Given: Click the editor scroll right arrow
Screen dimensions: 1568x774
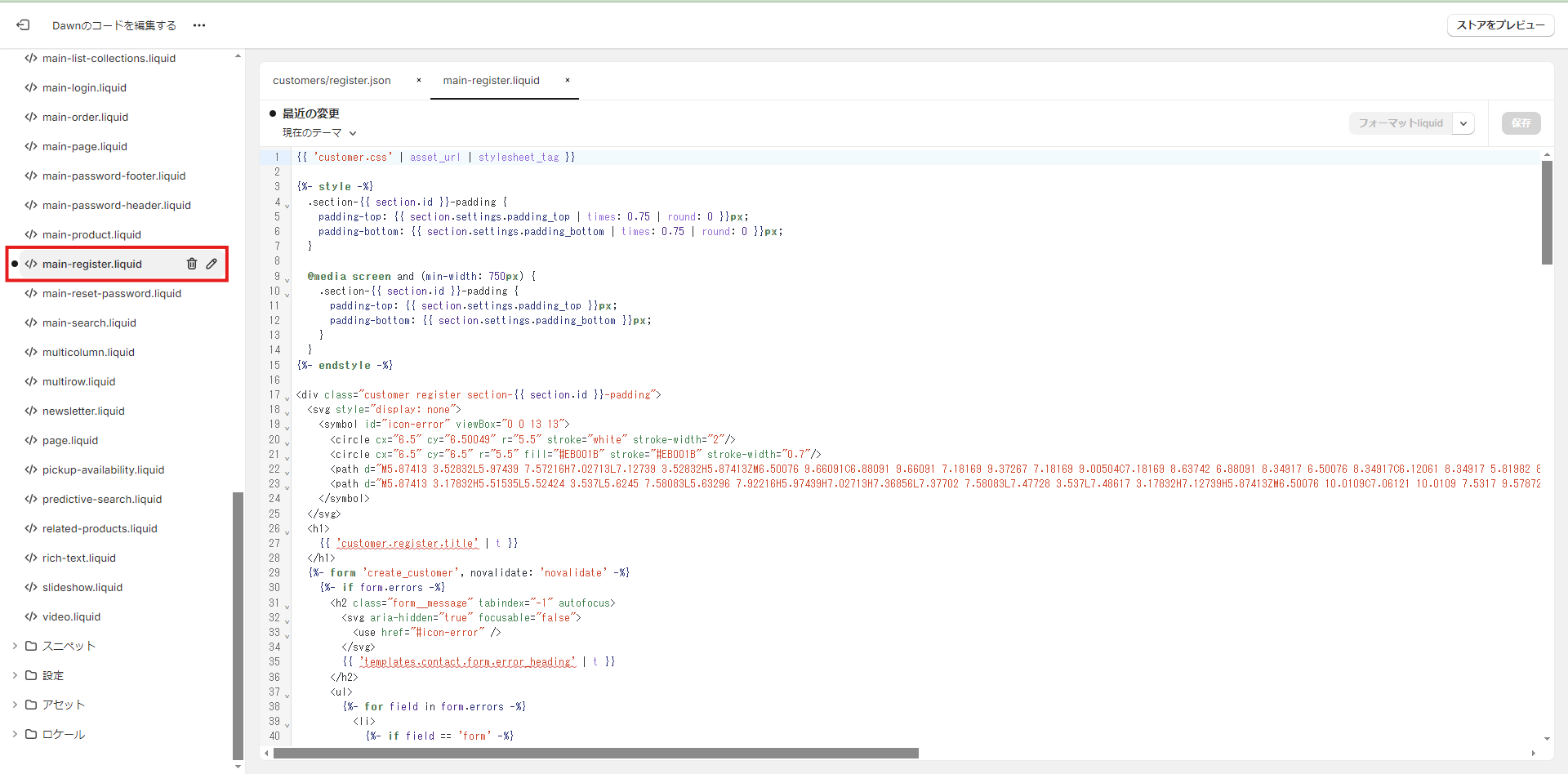Looking at the screenshot, I should coord(1533,753).
